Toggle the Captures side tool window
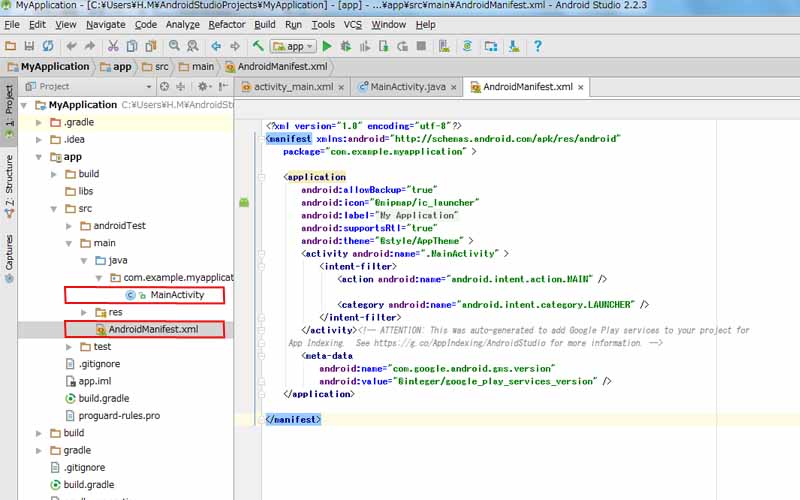 tap(9, 258)
